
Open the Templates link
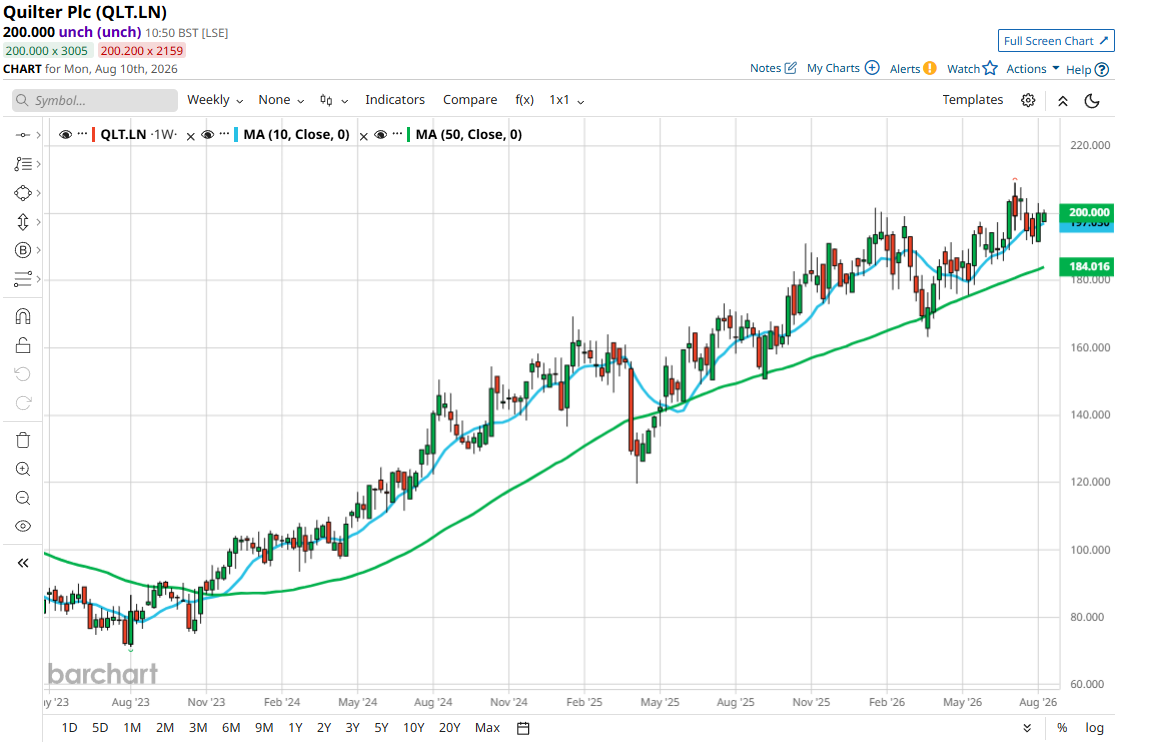coord(973,100)
